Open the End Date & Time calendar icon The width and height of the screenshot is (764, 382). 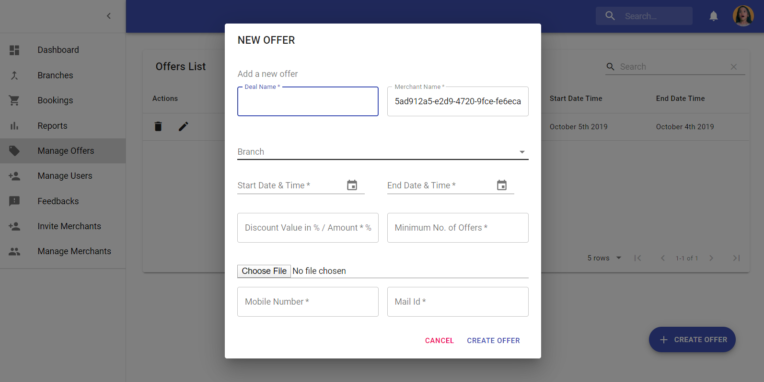[502, 185]
